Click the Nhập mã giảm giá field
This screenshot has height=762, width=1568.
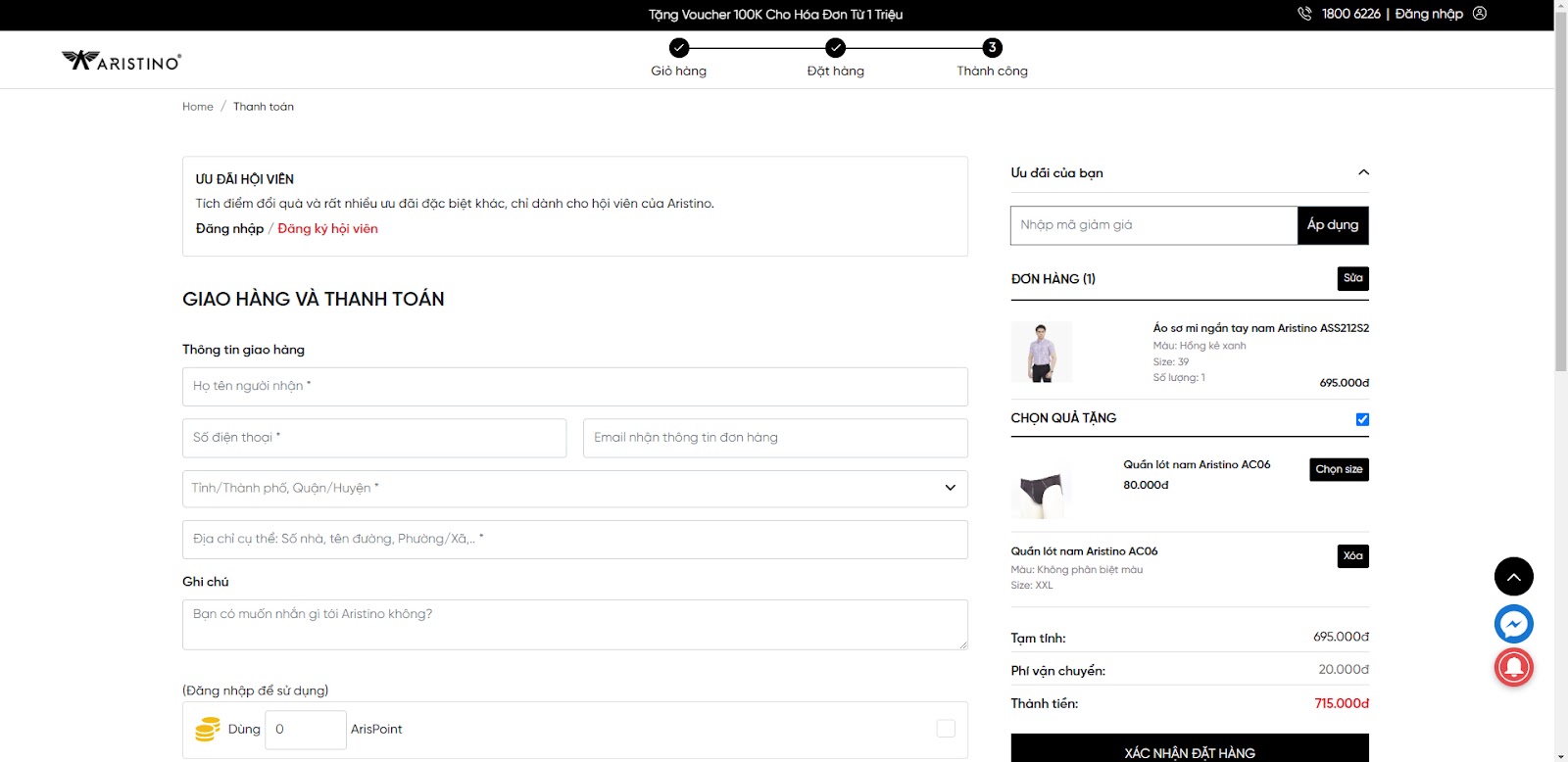coord(1153,225)
